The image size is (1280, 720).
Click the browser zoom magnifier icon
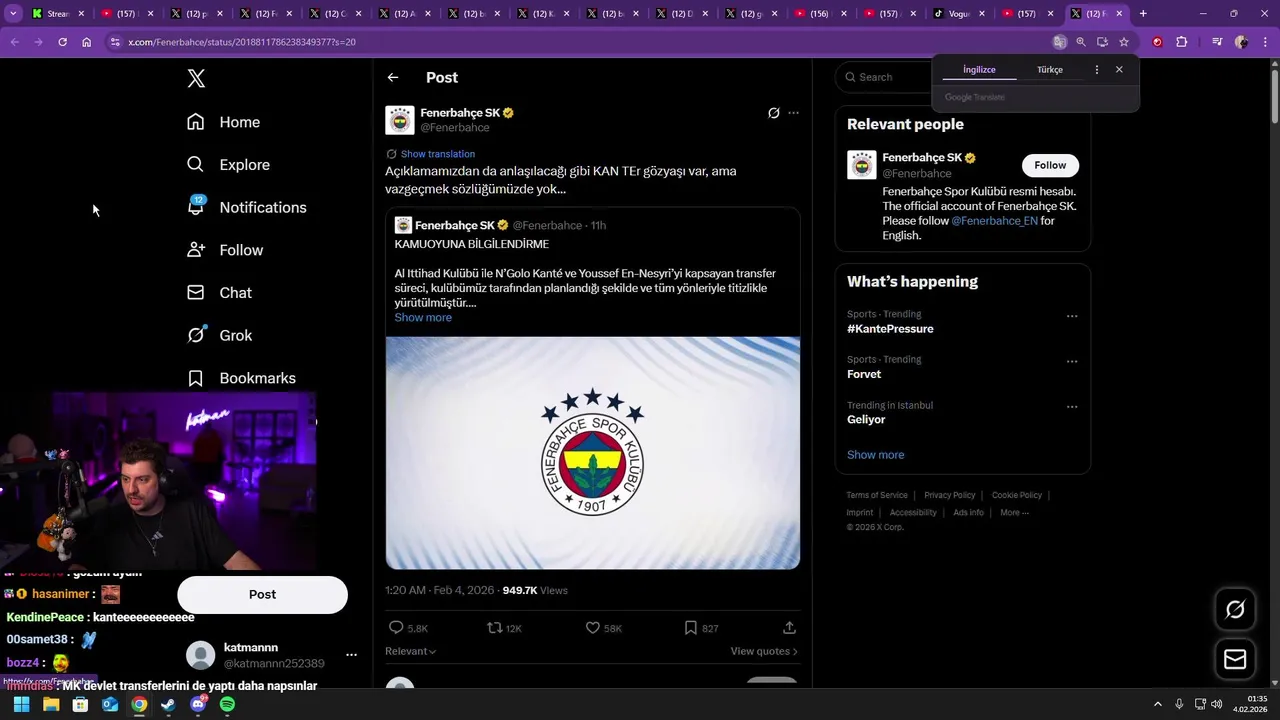pos(1081,42)
